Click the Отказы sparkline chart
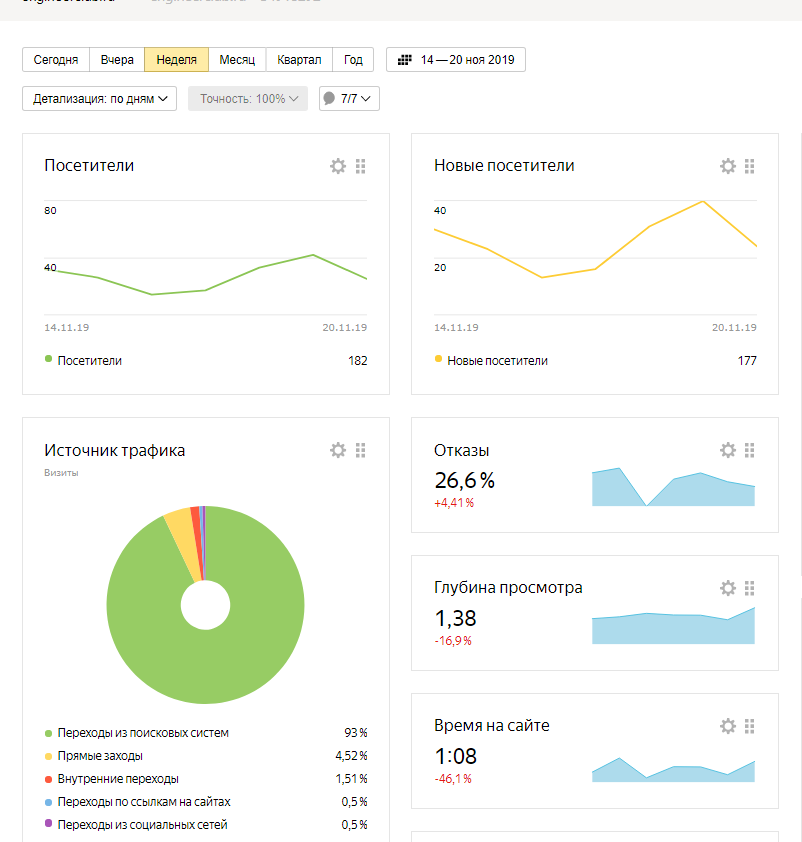 click(x=673, y=488)
